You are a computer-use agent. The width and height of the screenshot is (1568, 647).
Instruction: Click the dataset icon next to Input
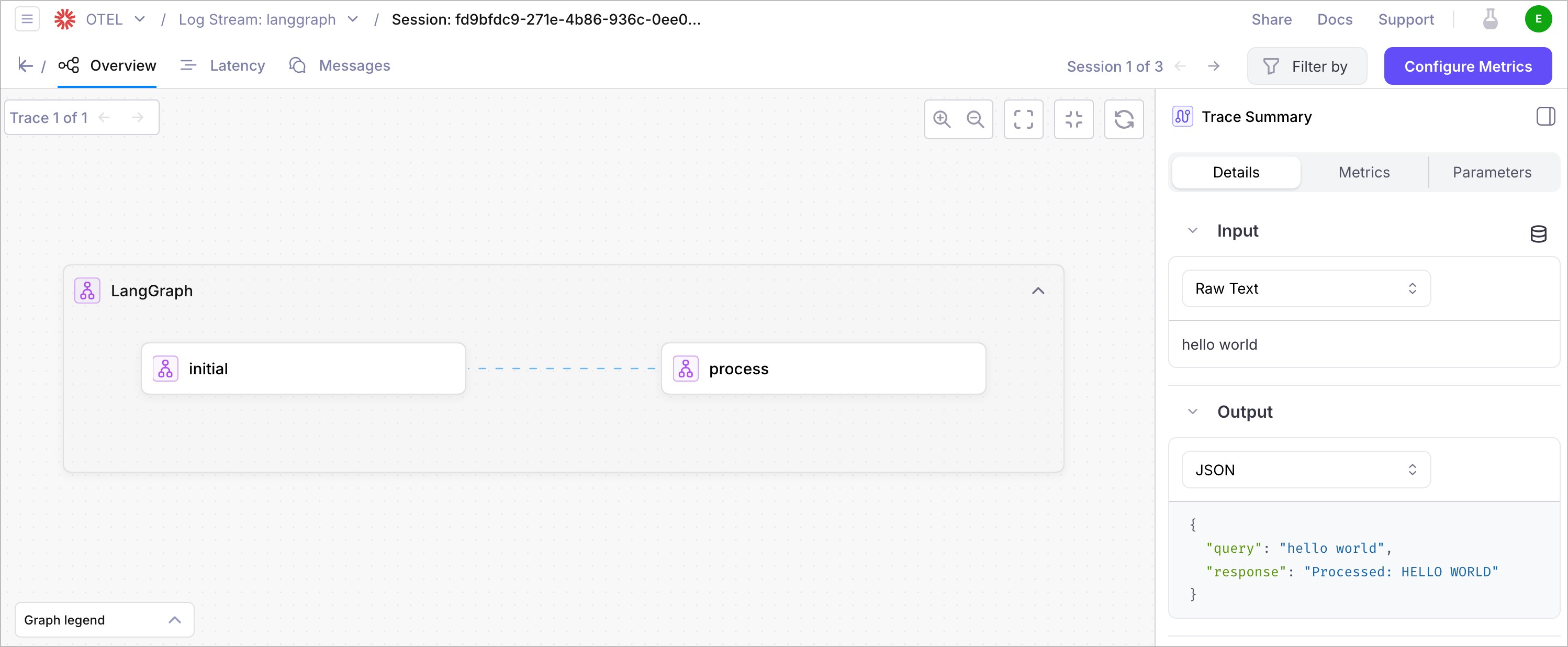[1538, 233]
